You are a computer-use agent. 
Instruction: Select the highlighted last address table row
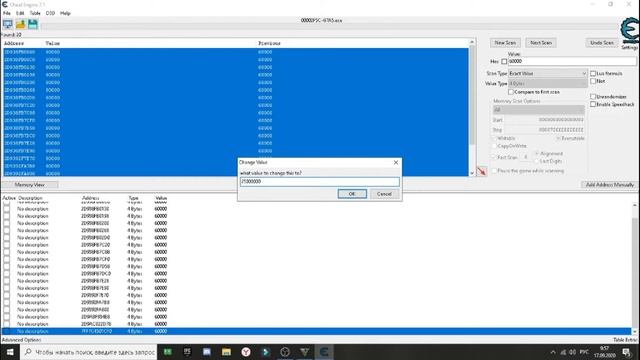pos(316,331)
